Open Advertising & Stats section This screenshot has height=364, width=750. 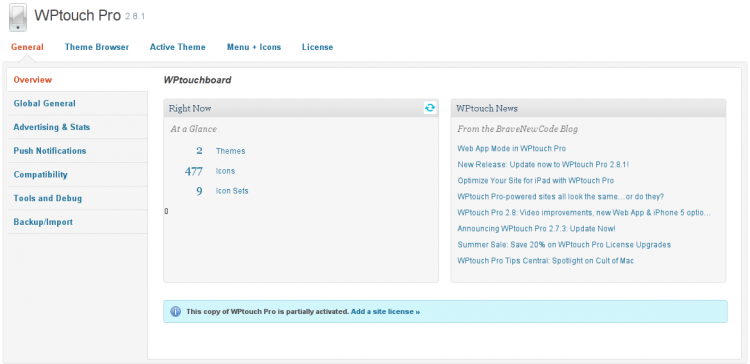[x=77, y=127]
